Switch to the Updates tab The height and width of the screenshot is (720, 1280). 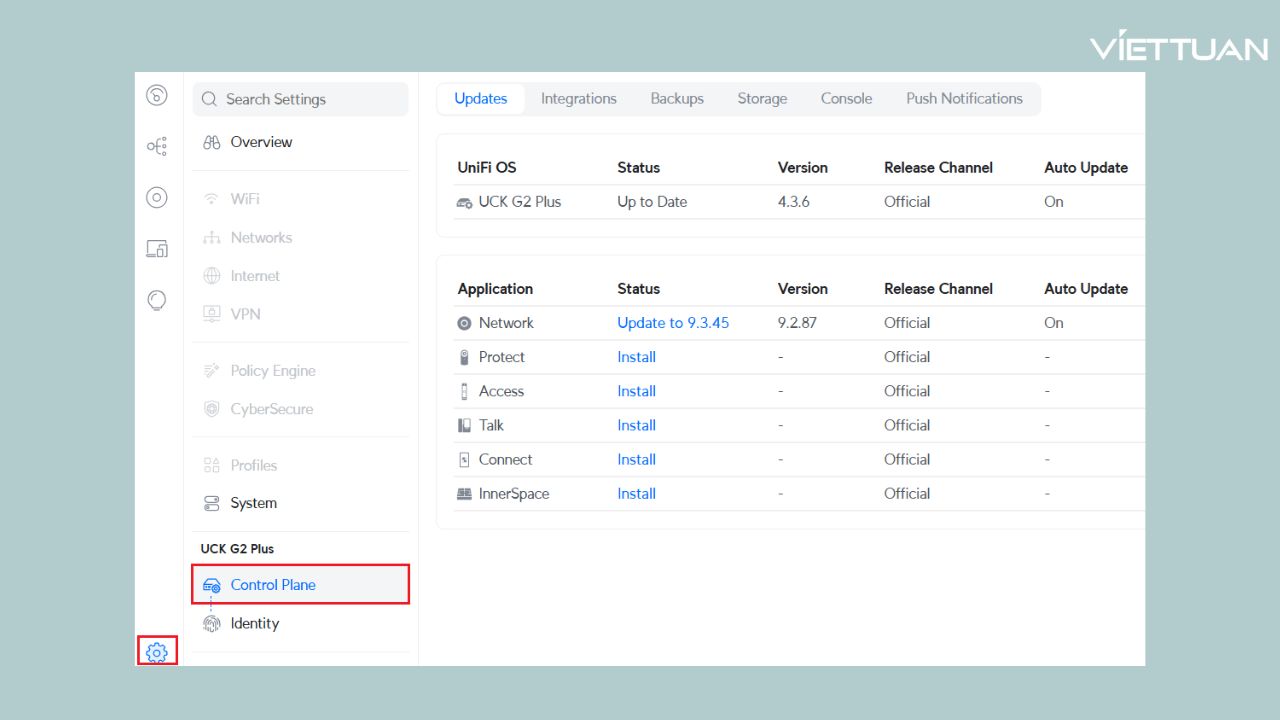[x=481, y=98]
